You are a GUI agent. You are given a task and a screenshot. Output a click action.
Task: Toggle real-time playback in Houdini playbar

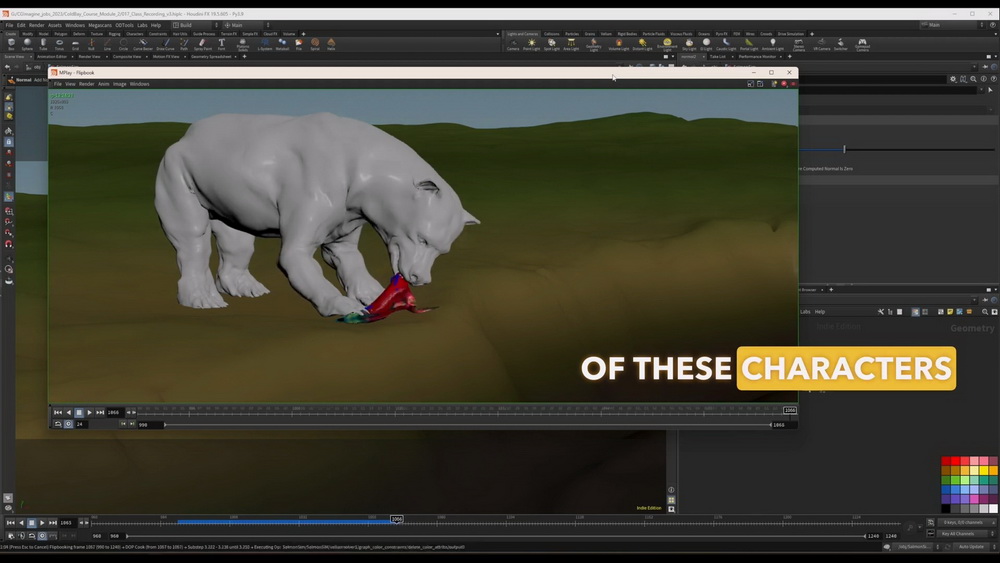pos(42,536)
